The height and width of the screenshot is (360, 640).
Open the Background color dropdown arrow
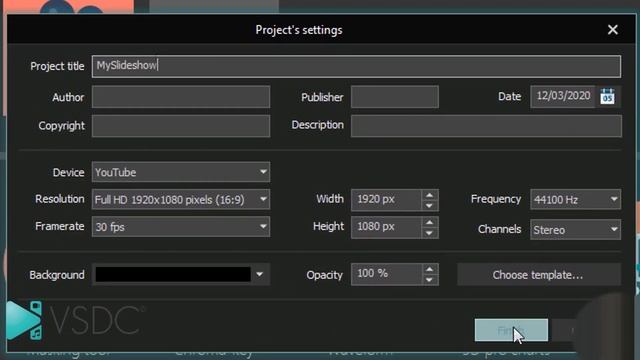coord(260,275)
